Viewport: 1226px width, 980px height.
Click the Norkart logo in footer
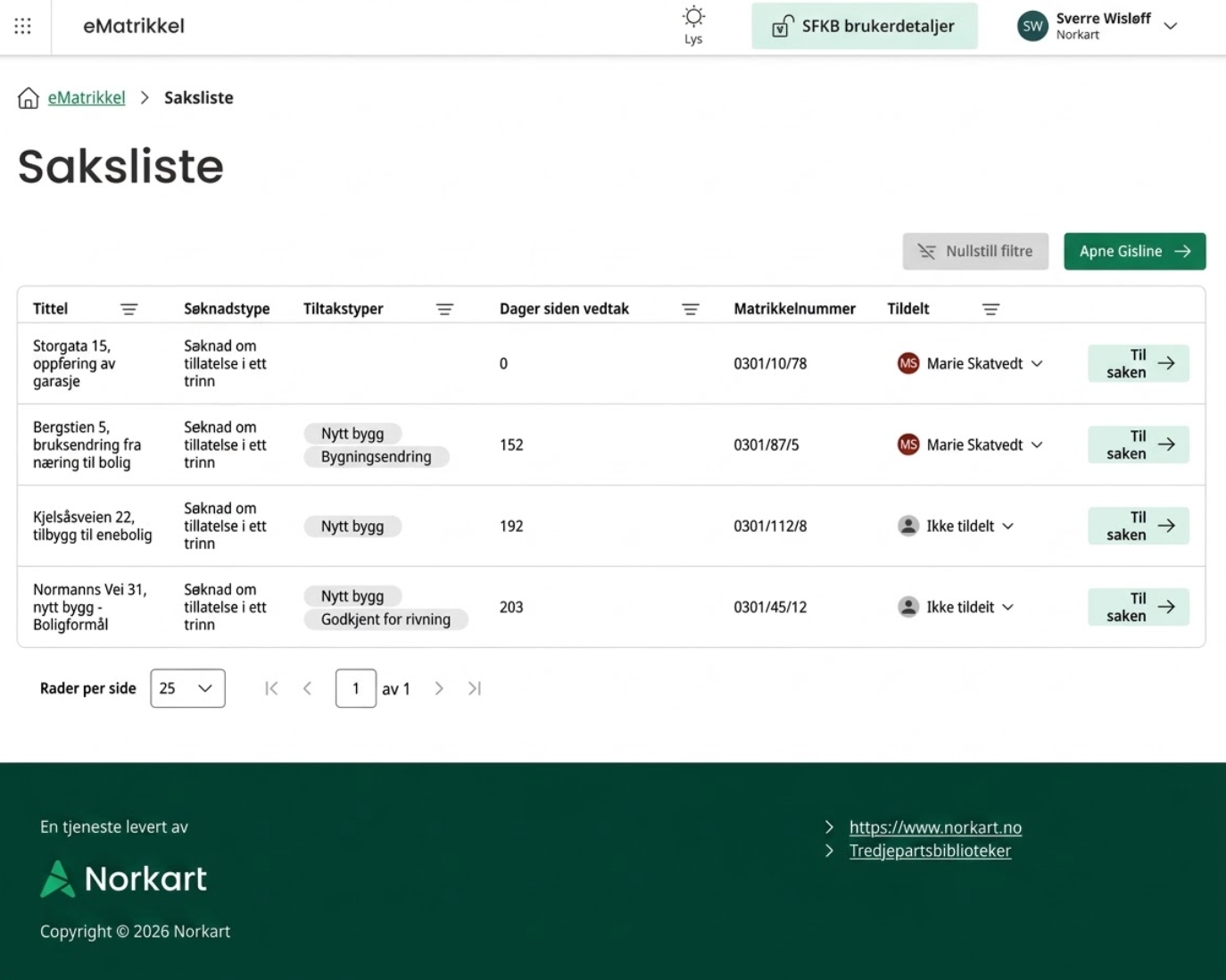click(124, 878)
